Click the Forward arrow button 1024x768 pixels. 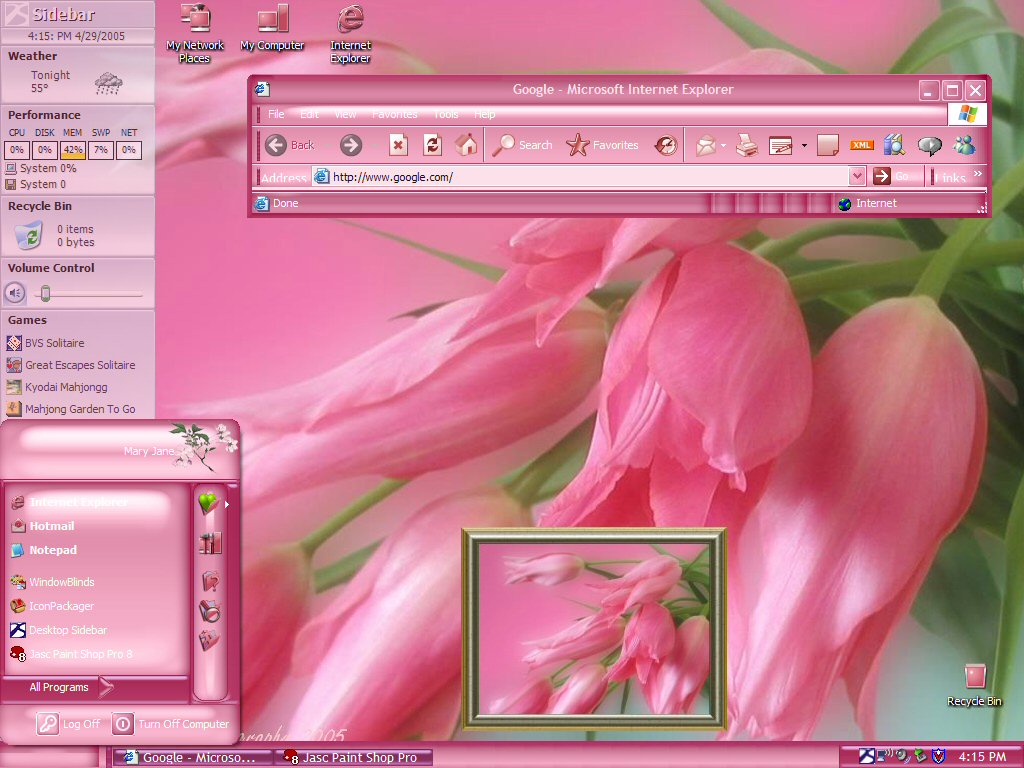click(x=351, y=145)
